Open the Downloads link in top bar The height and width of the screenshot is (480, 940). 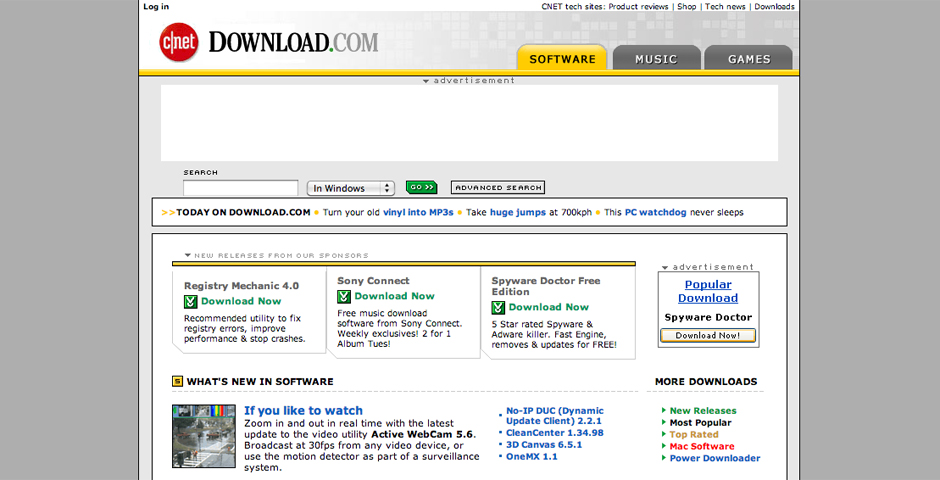tap(775, 7)
